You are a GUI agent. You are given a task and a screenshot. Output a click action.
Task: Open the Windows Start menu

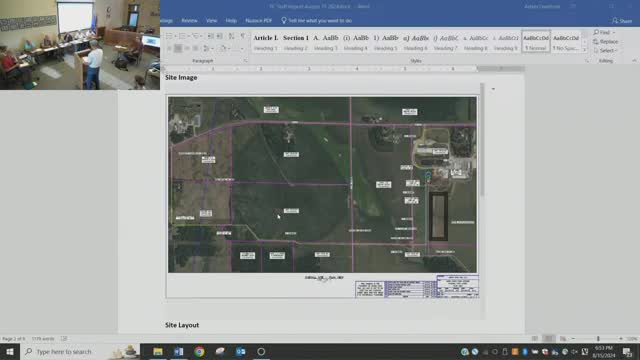10,351
